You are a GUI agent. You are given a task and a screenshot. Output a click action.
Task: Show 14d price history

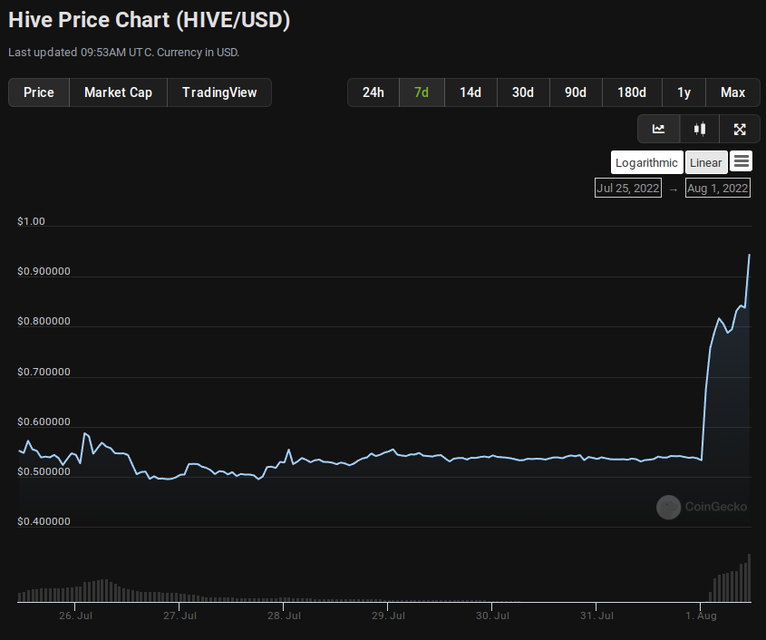[470, 92]
